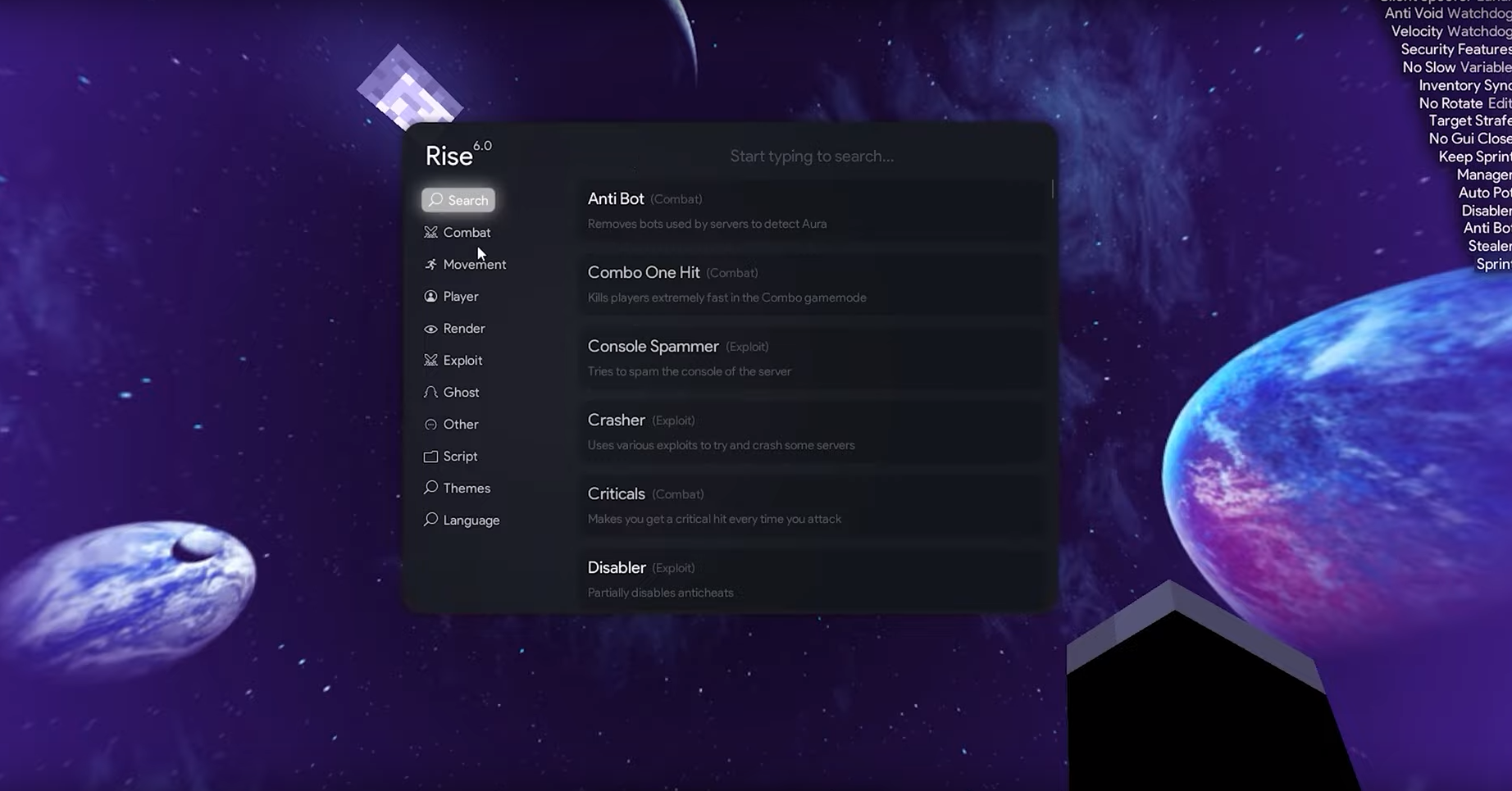Click 'Anti Void Watchdog' in the HUD list

pos(1448,13)
